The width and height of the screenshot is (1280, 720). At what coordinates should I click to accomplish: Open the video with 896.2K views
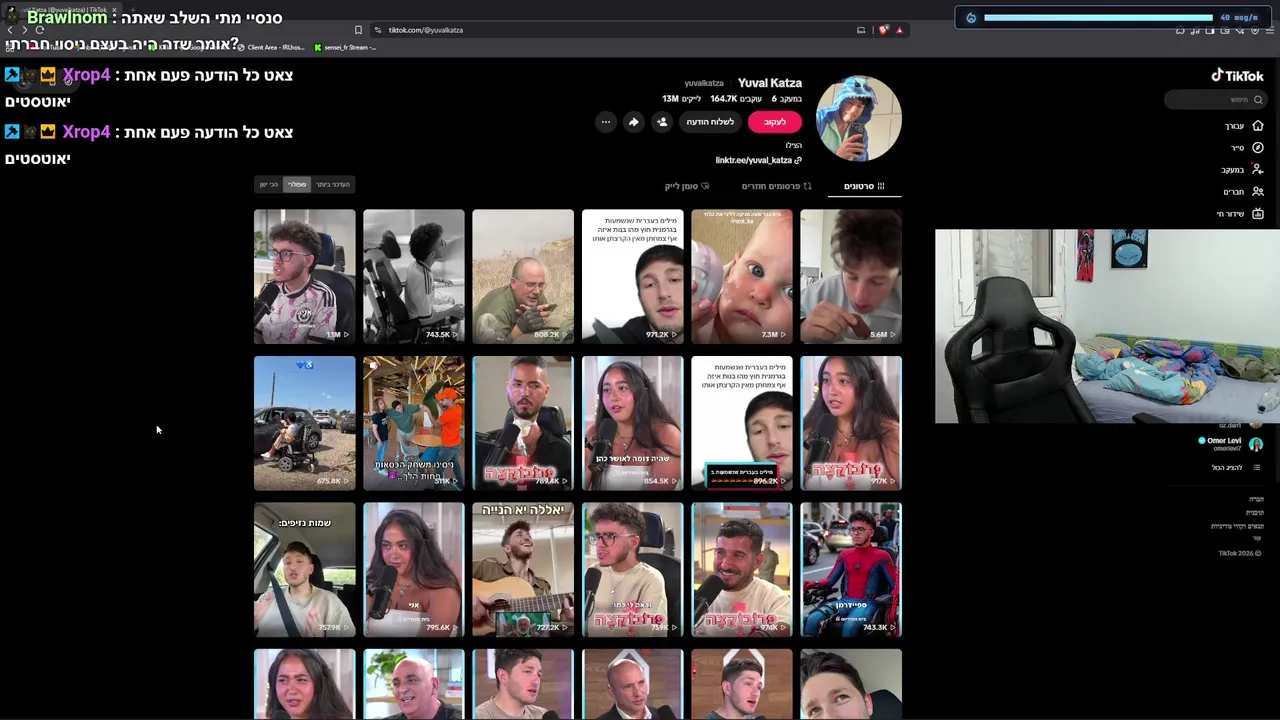[x=742, y=423]
